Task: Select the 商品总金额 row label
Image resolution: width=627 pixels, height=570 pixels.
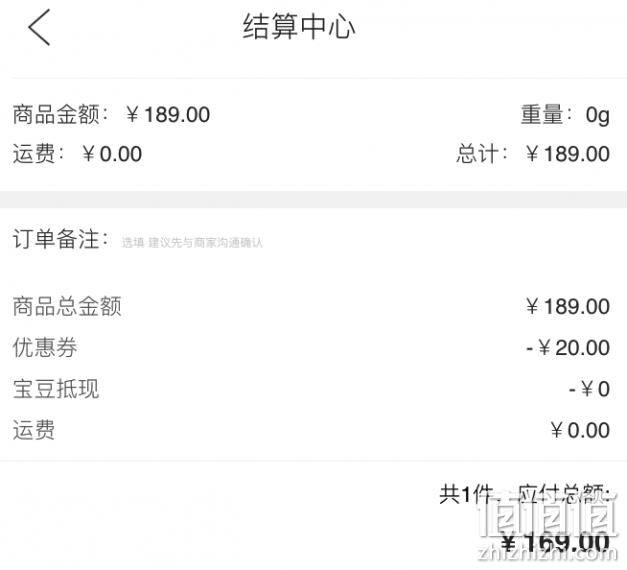Action: [67, 306]
